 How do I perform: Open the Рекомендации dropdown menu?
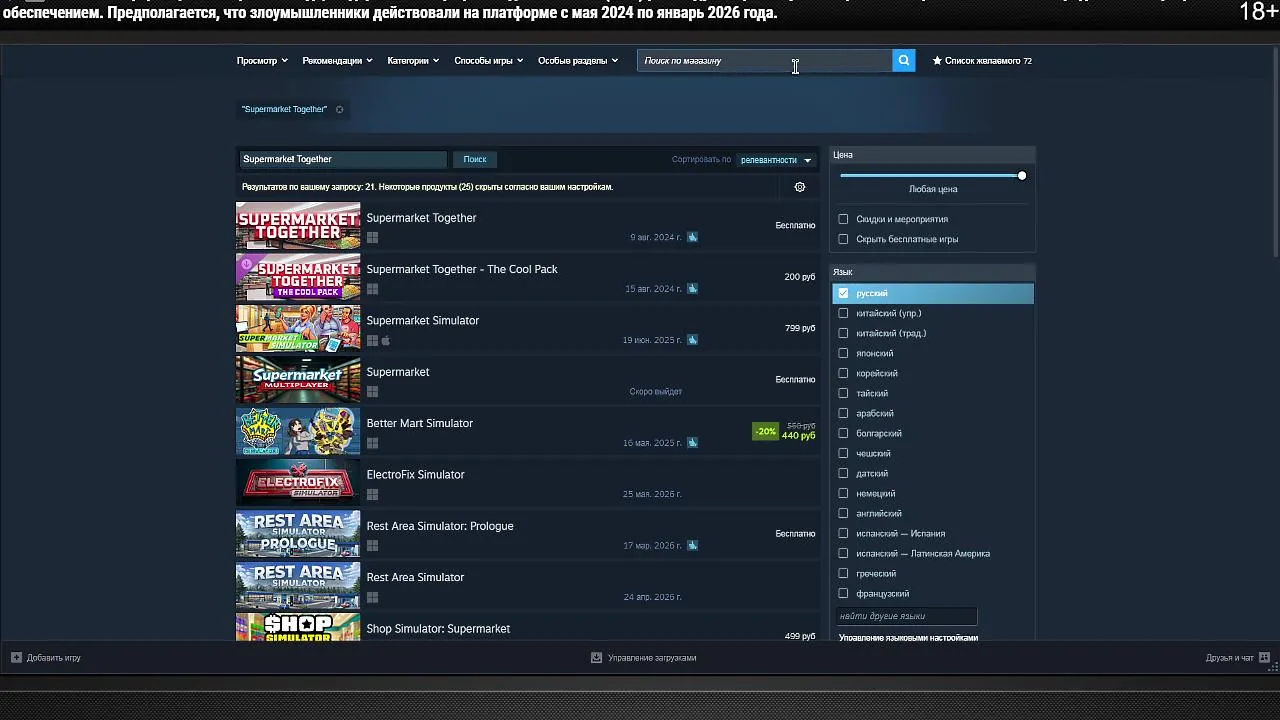coord(337,61)
